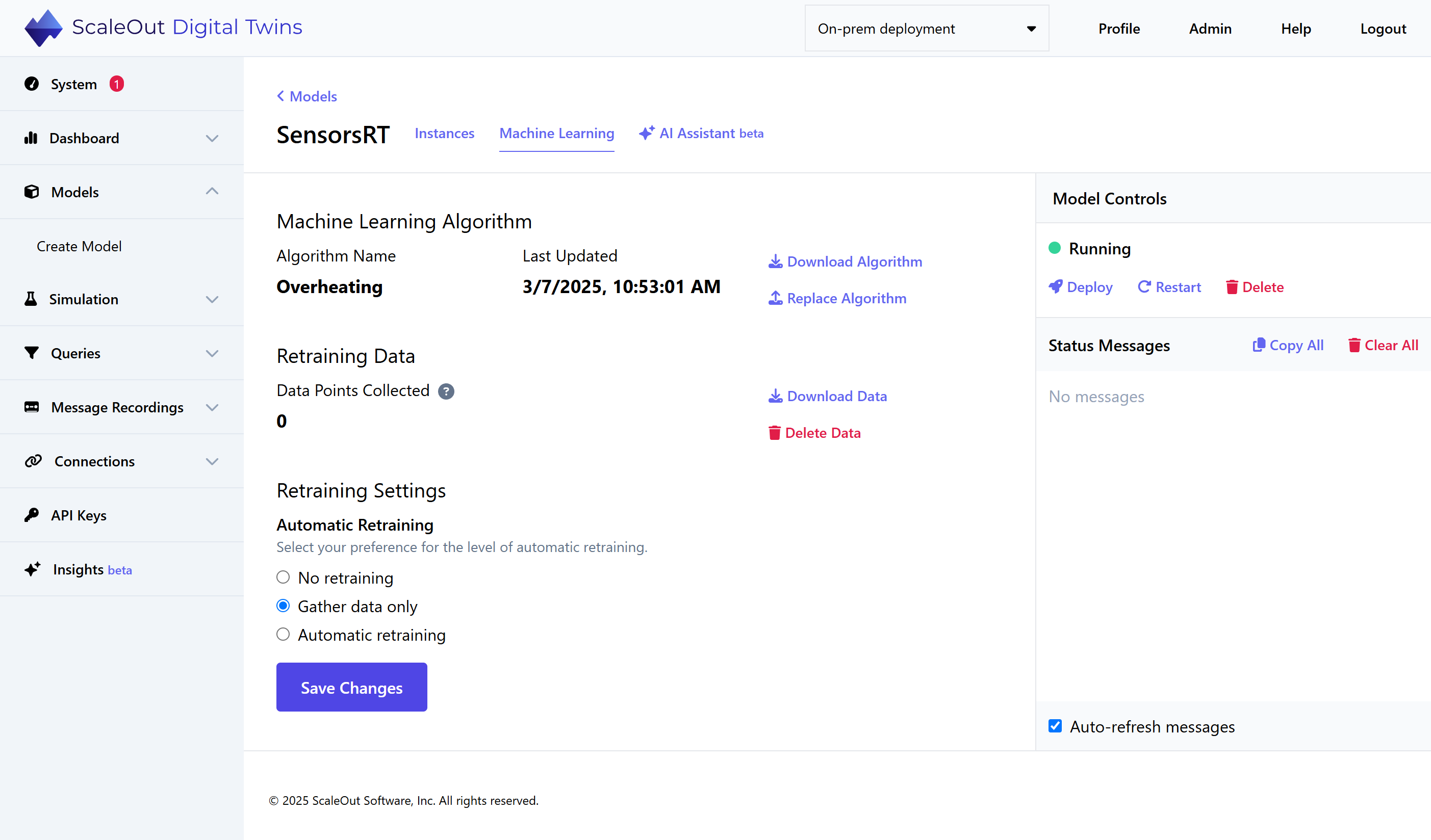Click the System sidebar label

tap(74, 84)
